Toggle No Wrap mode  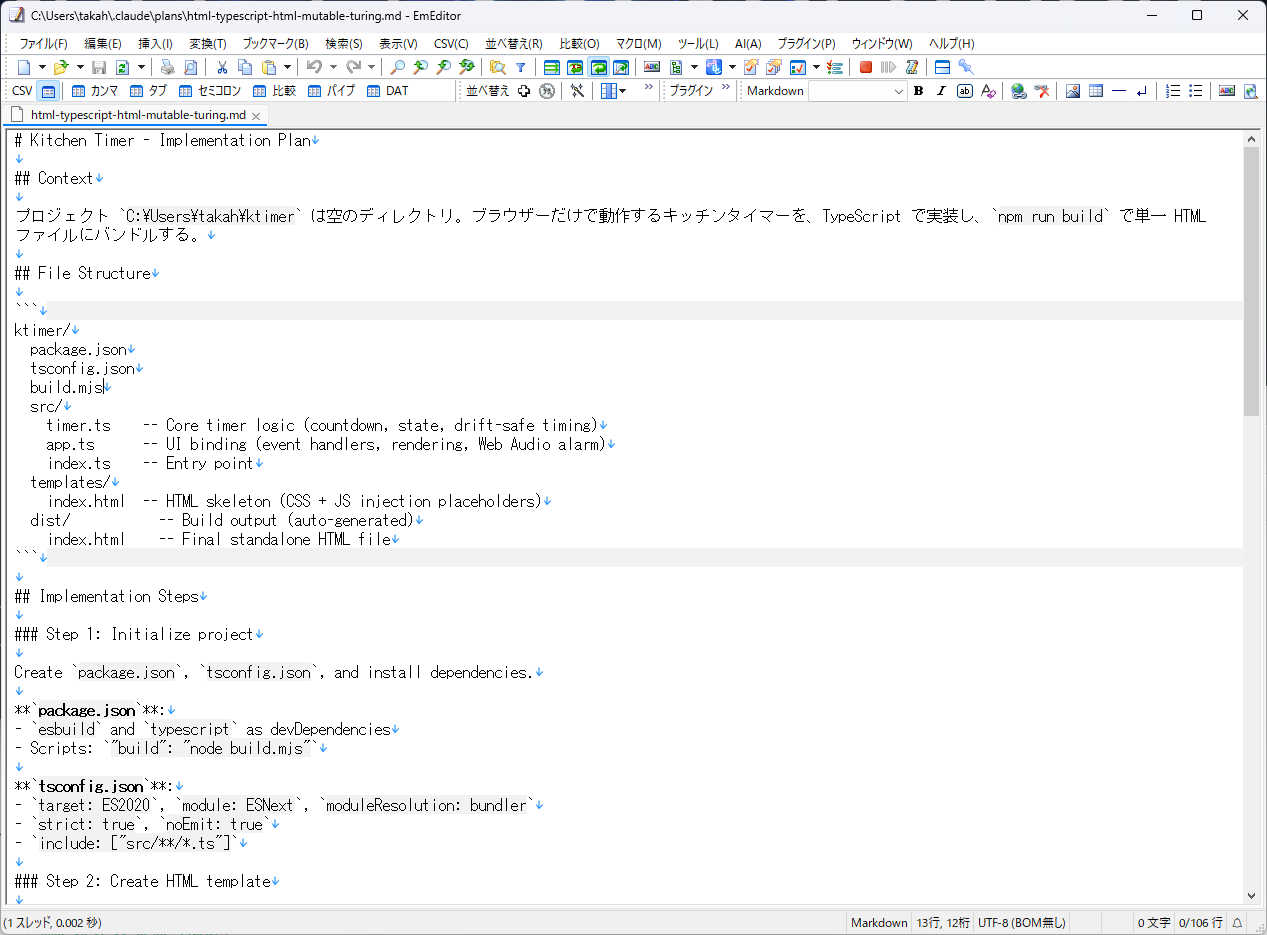551,67
